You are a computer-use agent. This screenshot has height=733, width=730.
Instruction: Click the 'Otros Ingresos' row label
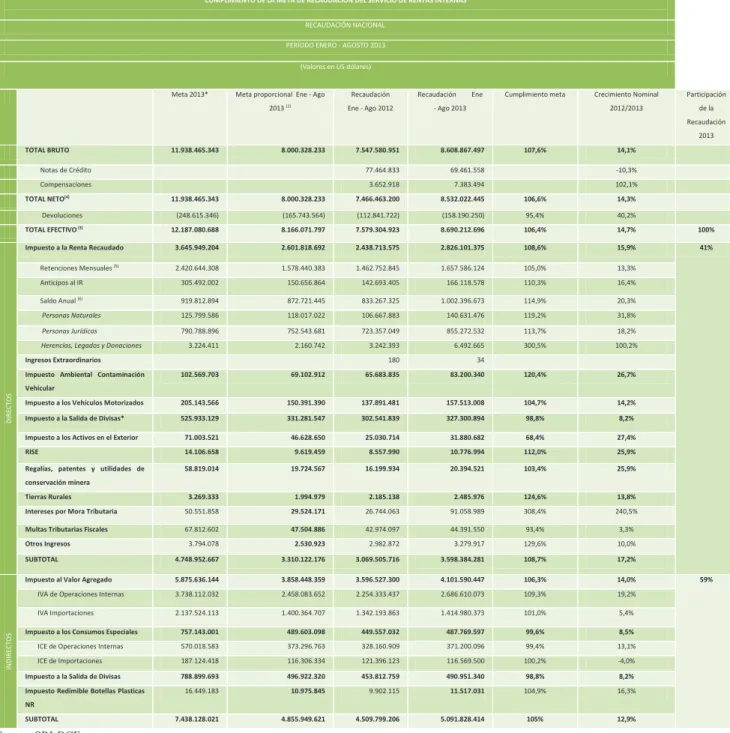coord(48,544)
